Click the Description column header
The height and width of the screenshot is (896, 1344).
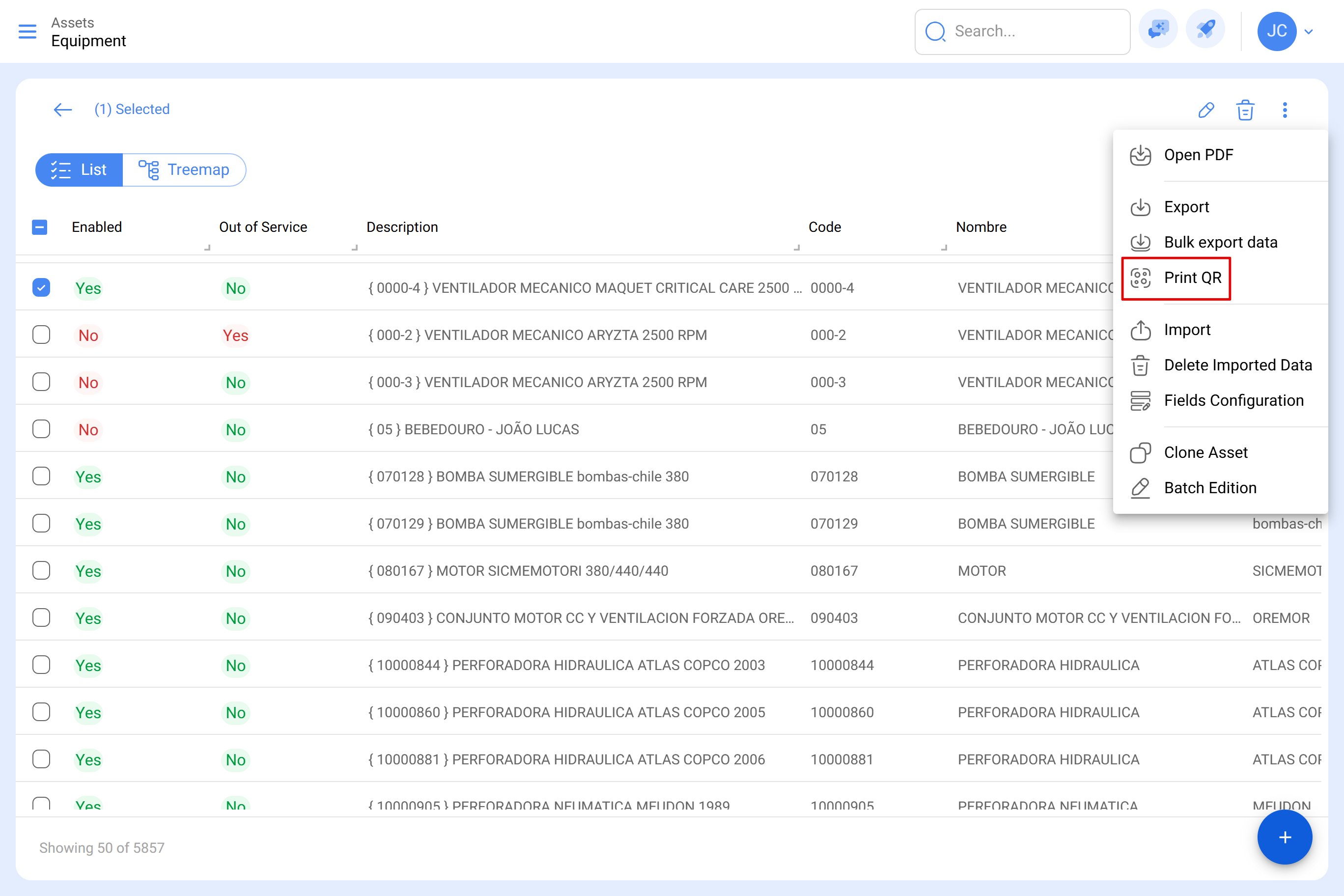(402, 227)
